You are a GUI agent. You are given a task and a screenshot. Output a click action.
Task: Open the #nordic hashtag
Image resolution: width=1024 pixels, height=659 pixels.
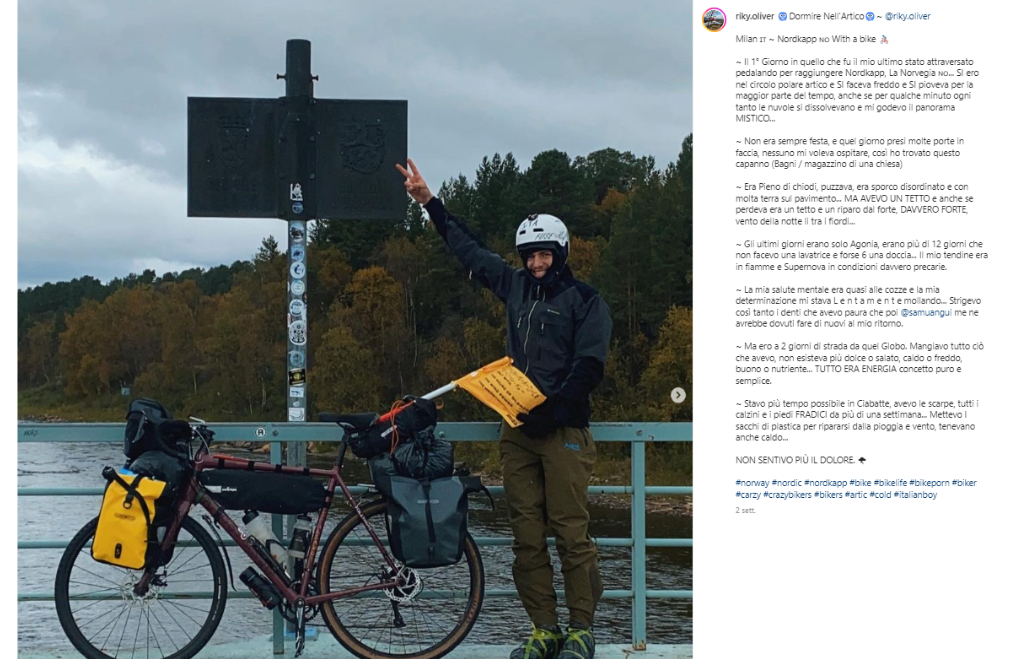point(786,483)
